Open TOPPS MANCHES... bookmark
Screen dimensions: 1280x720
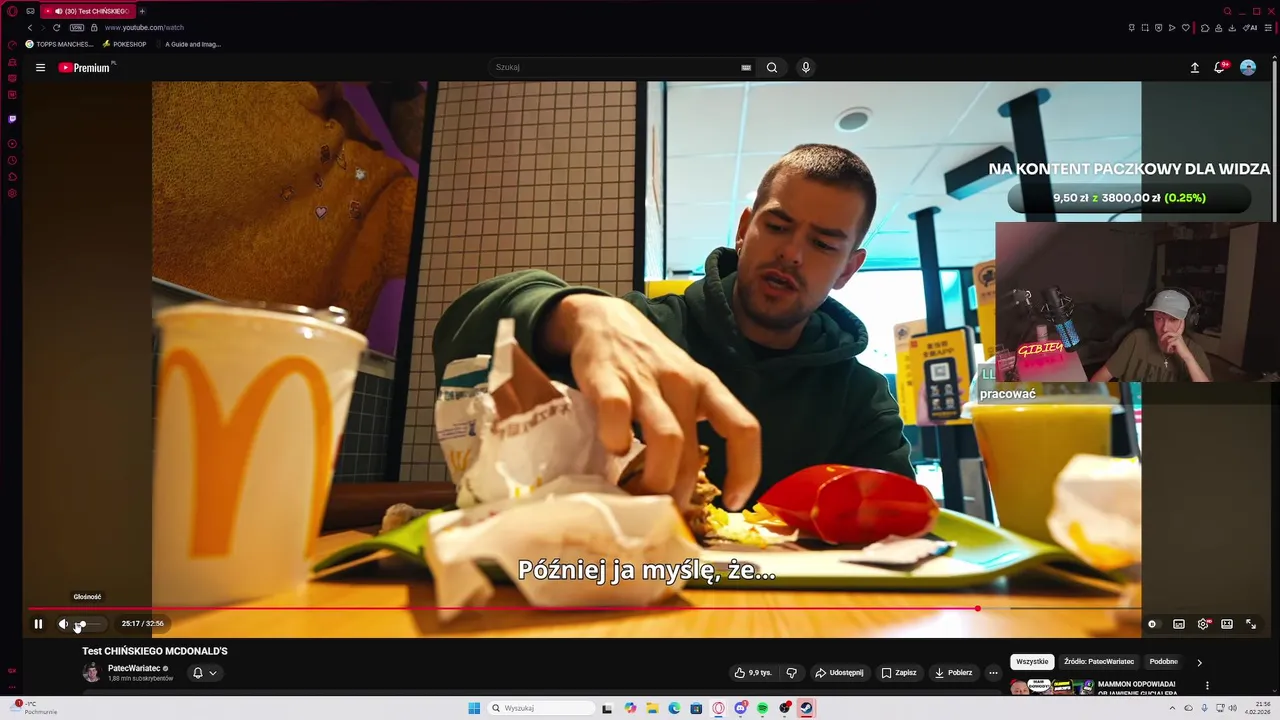(x=59, y=44)
